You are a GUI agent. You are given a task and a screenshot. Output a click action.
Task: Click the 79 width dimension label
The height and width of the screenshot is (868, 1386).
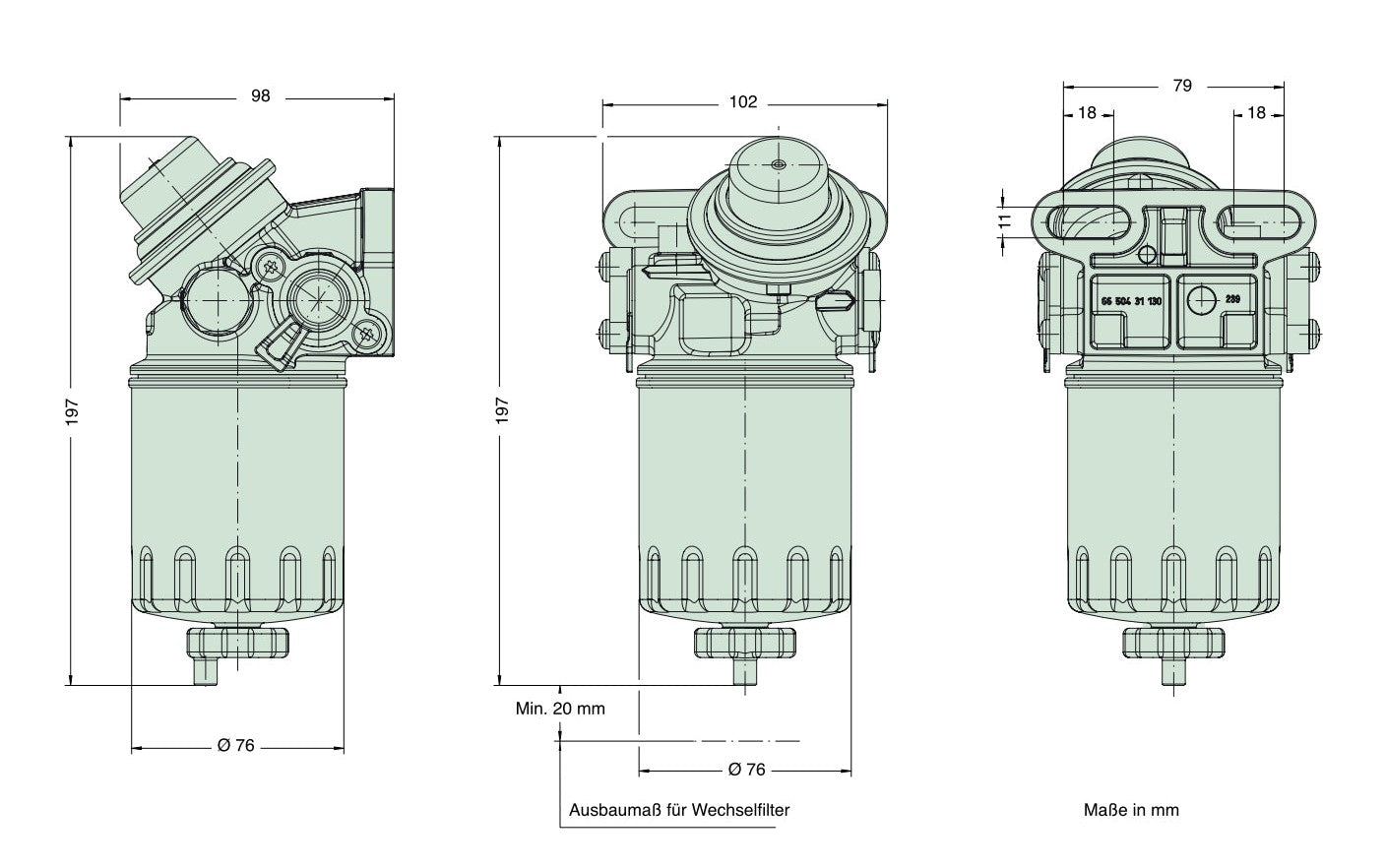pyautogui.click(x=1181, y=86)
